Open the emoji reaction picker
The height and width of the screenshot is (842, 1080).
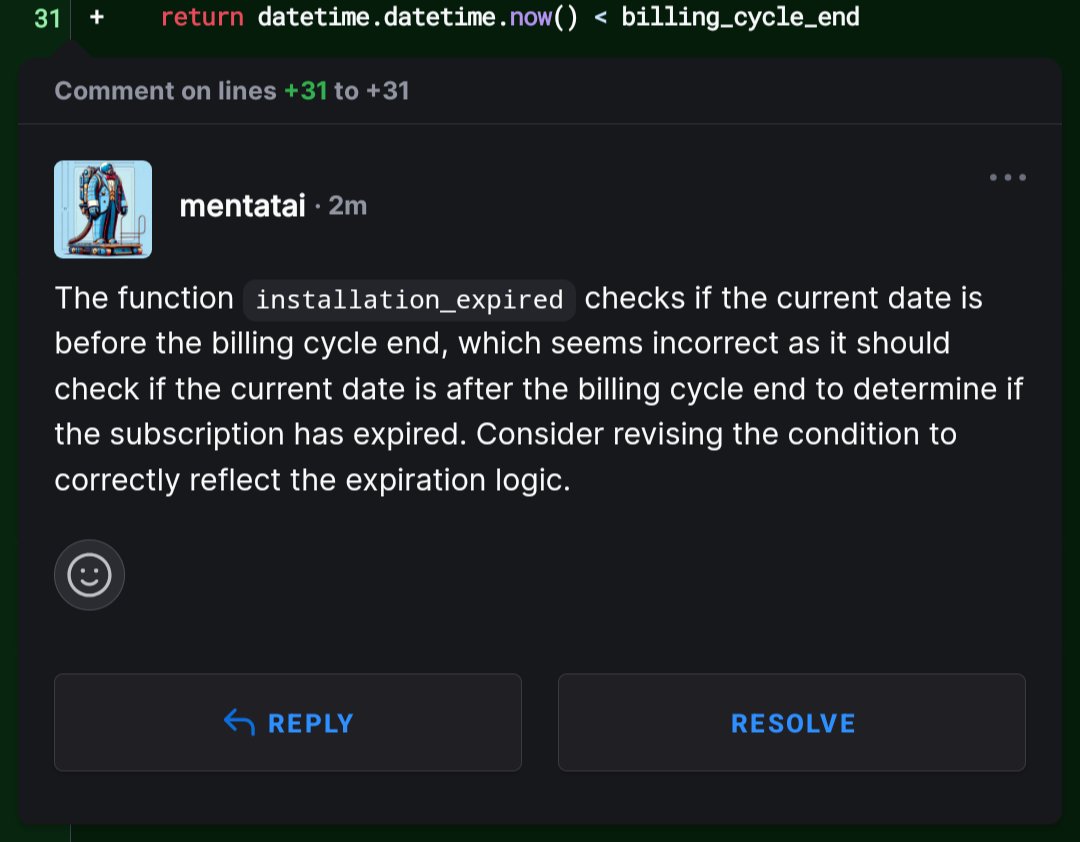tap(90, 575)
